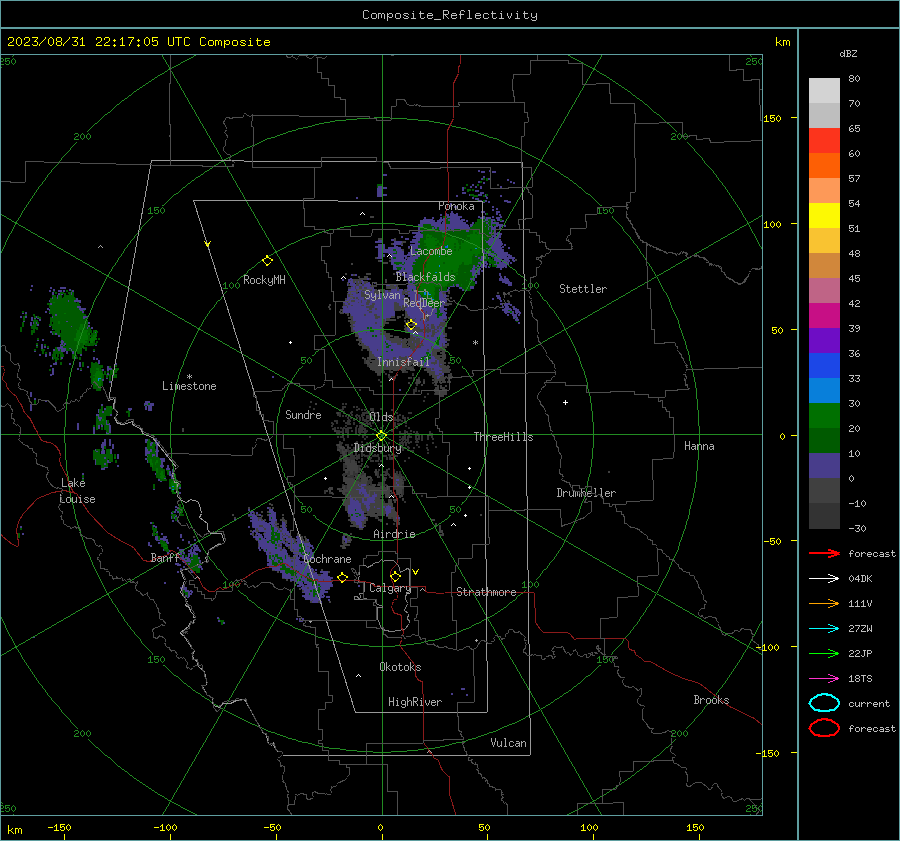The height and width of the screenshot is (841, 900).
Task: Select the blue 36 dBZ color swatch
Action: click(824, 366)
